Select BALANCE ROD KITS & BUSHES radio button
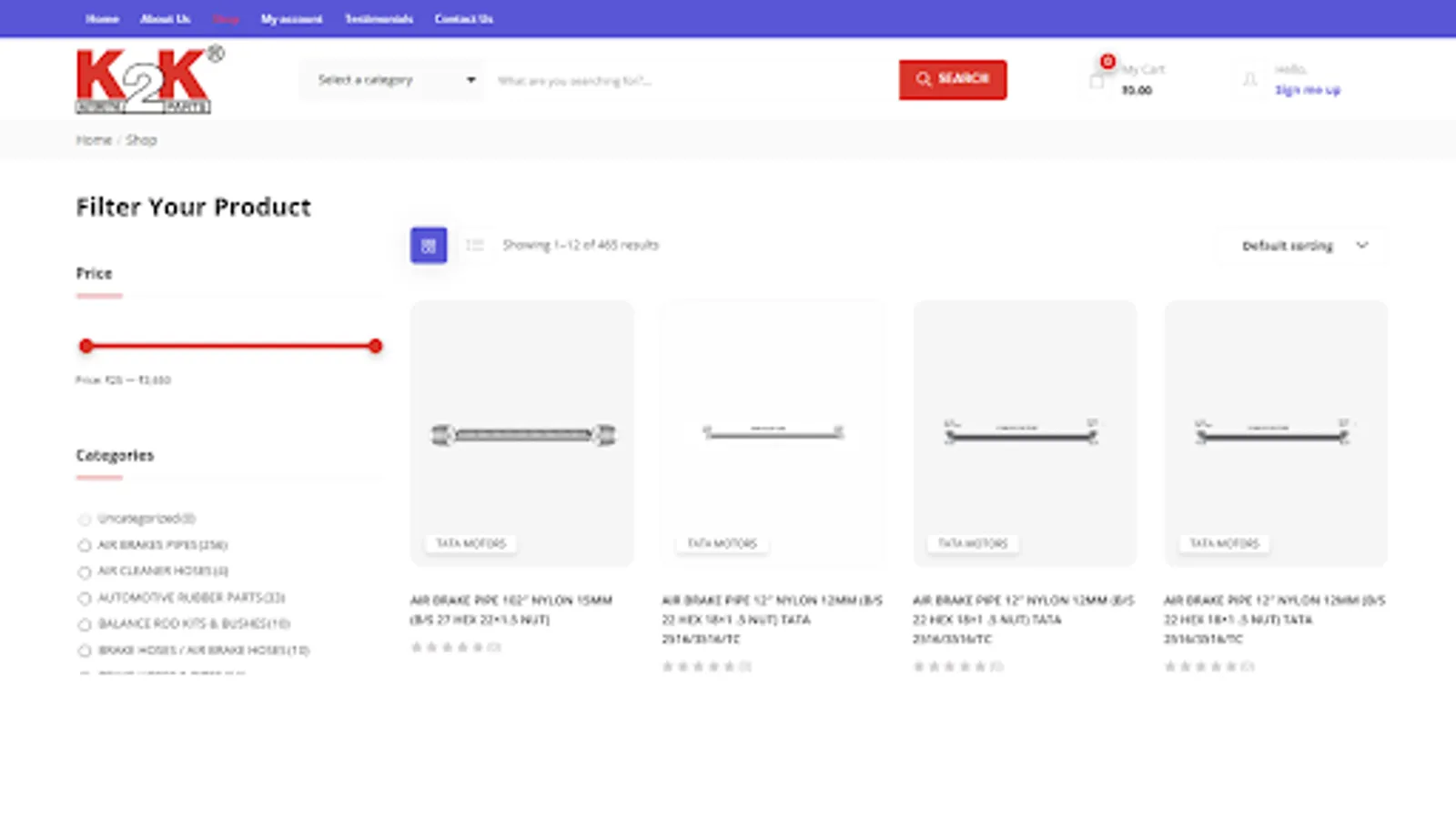 [85, 625]
